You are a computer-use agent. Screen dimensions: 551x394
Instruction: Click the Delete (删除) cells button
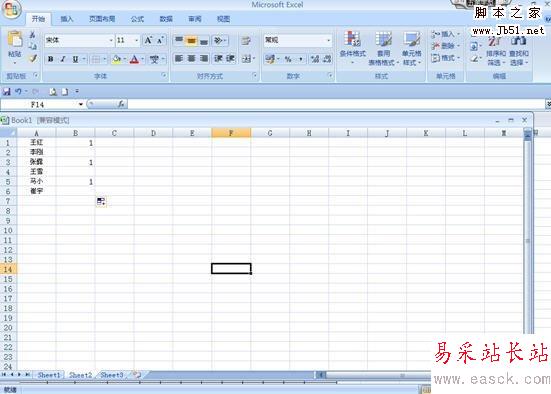coord(446,46)
